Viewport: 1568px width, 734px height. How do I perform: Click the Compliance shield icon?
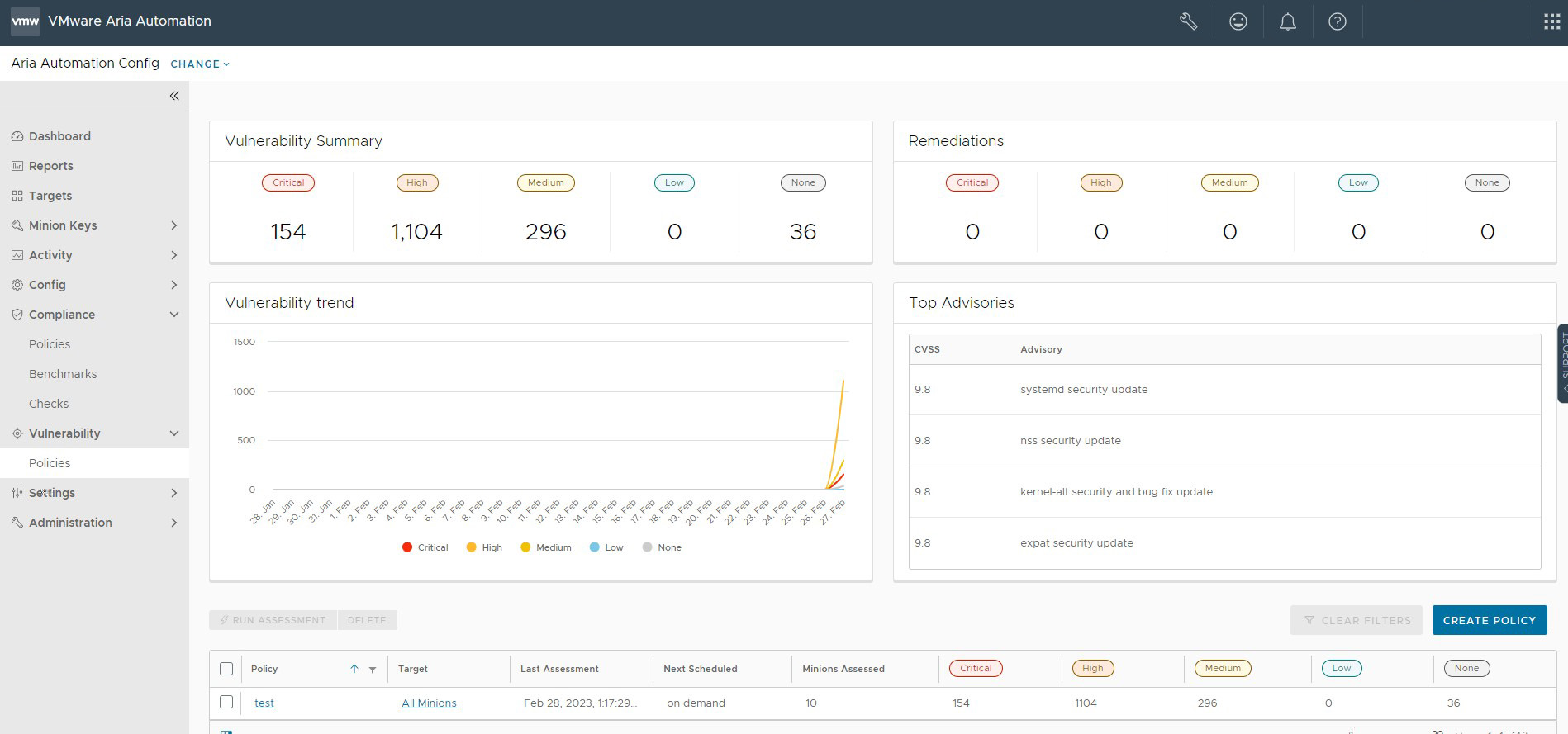17,315
